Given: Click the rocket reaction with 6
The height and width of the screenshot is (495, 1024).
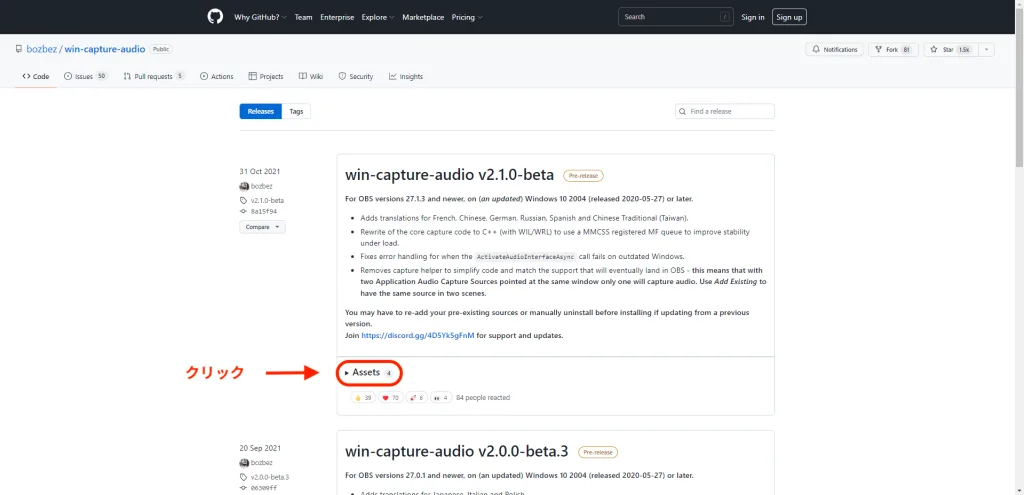Looking at the screenshot, I should click(416, 397).
